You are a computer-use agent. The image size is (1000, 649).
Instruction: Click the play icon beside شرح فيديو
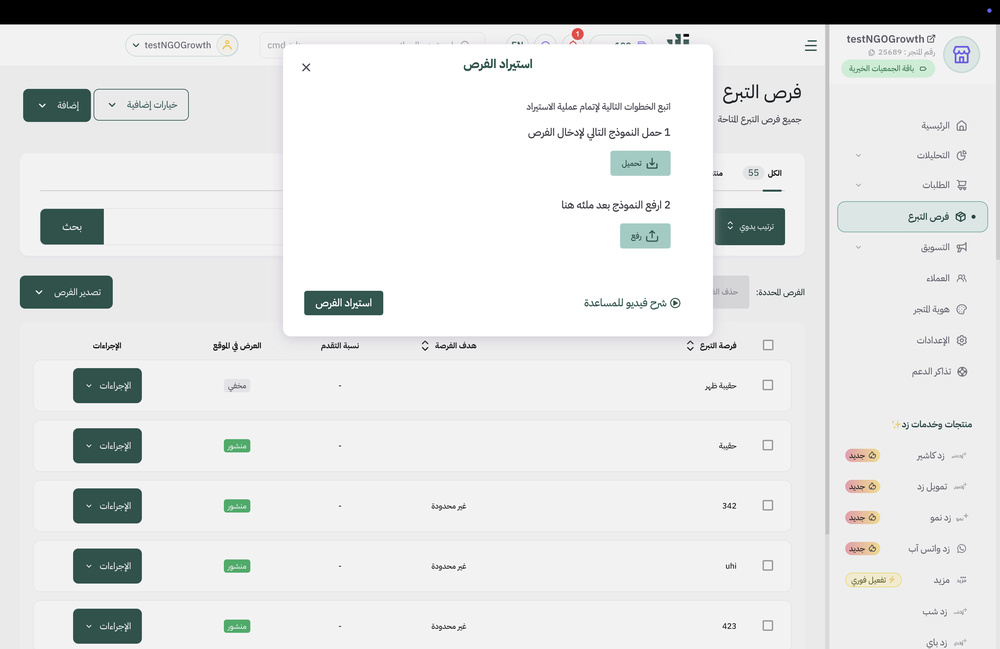pos(675,303)
